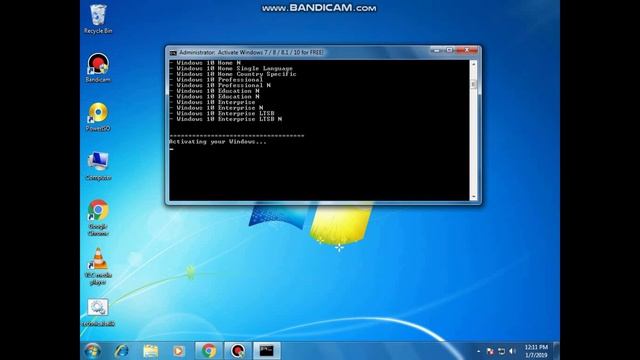The width and height of the screenshot is (640, 360).
Task: Open Windows Media Player from the taskbar
Action: point(179,351)
